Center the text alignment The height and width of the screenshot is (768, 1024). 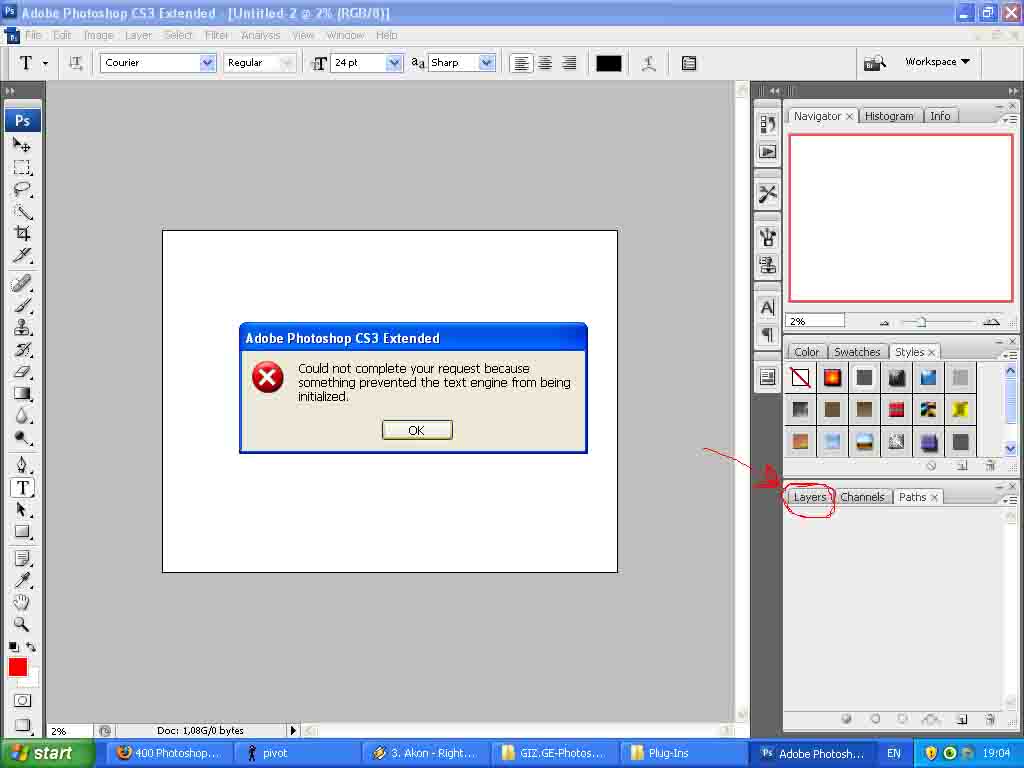pos(545,63)
